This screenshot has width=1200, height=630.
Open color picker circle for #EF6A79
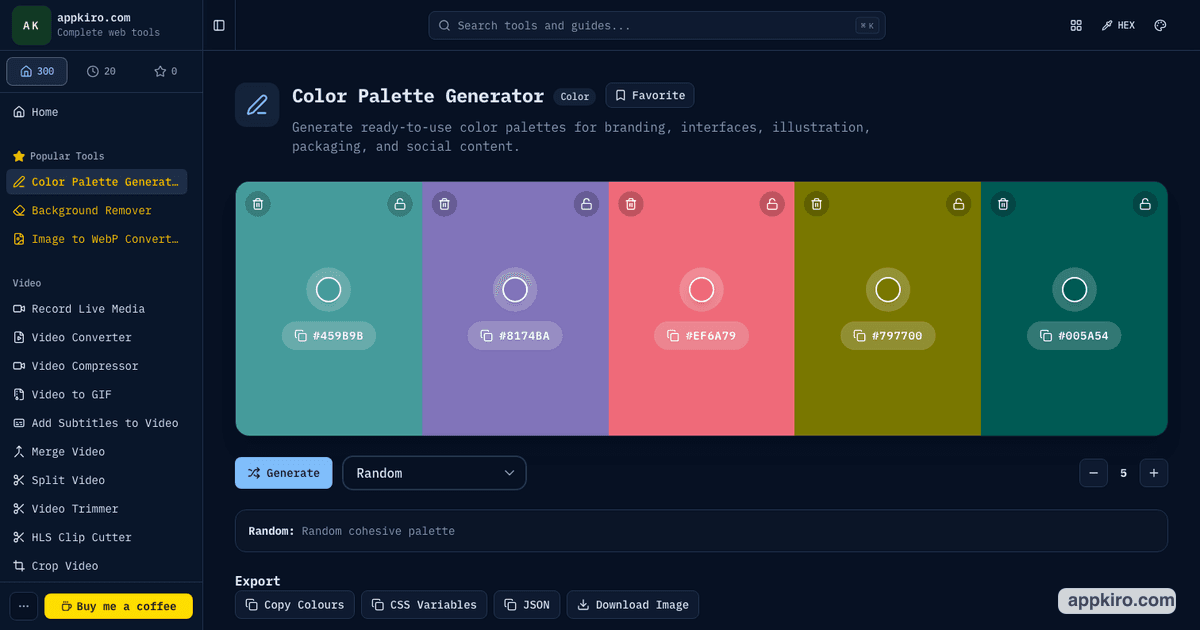[701, 290]
